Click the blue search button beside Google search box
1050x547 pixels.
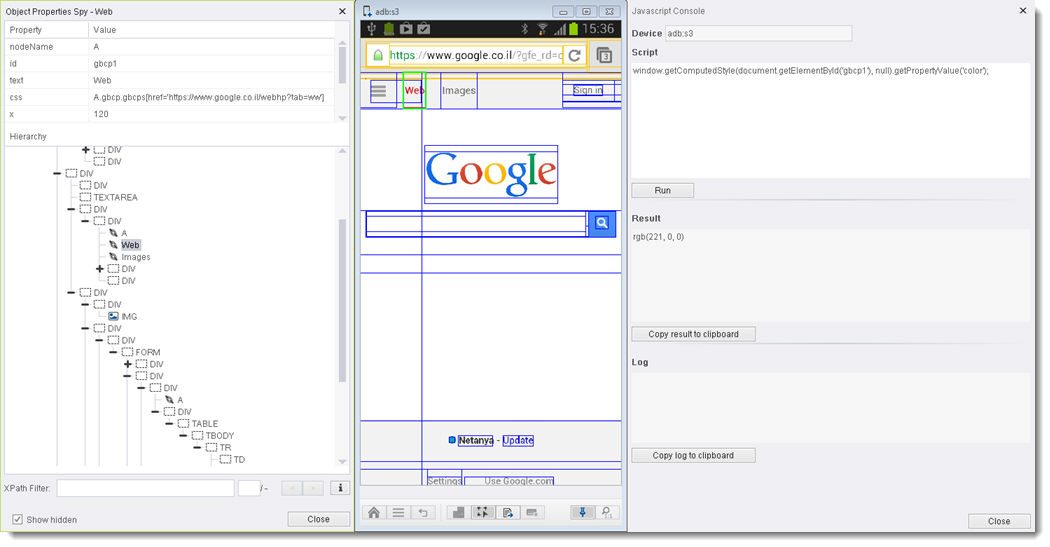pos(602,224)
